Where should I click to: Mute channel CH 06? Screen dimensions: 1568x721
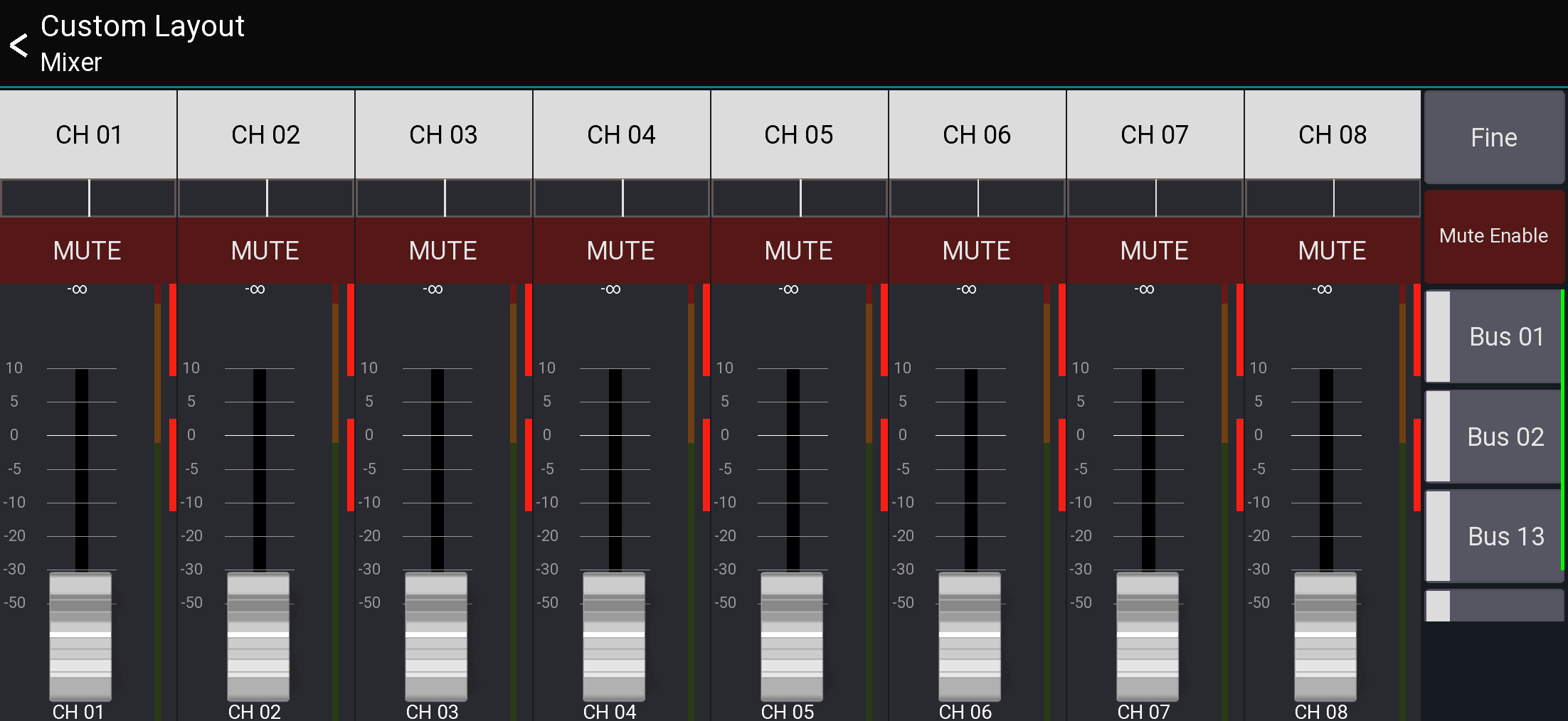coord(977,250)
